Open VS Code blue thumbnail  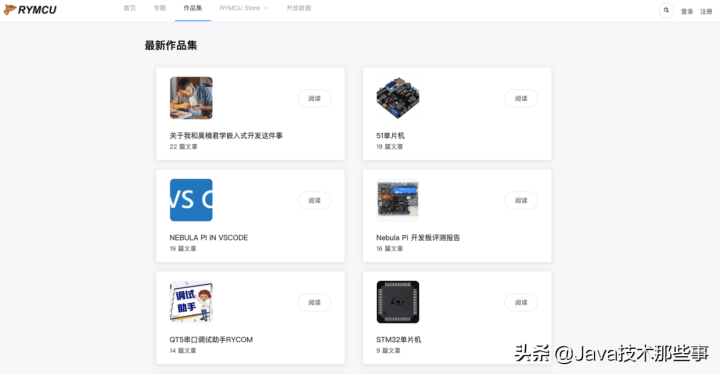pyautogui.click(x=191, y=200)
